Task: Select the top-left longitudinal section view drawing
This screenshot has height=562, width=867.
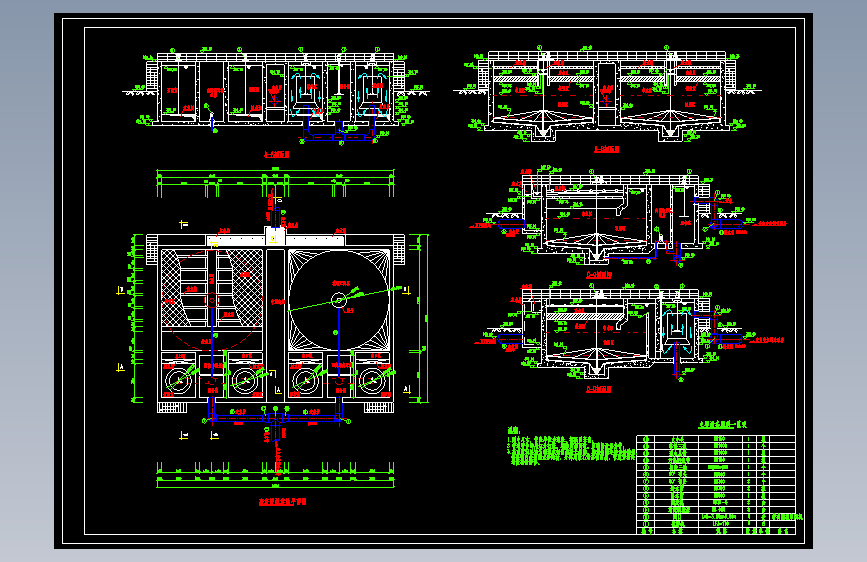Action: coord(275,94)
